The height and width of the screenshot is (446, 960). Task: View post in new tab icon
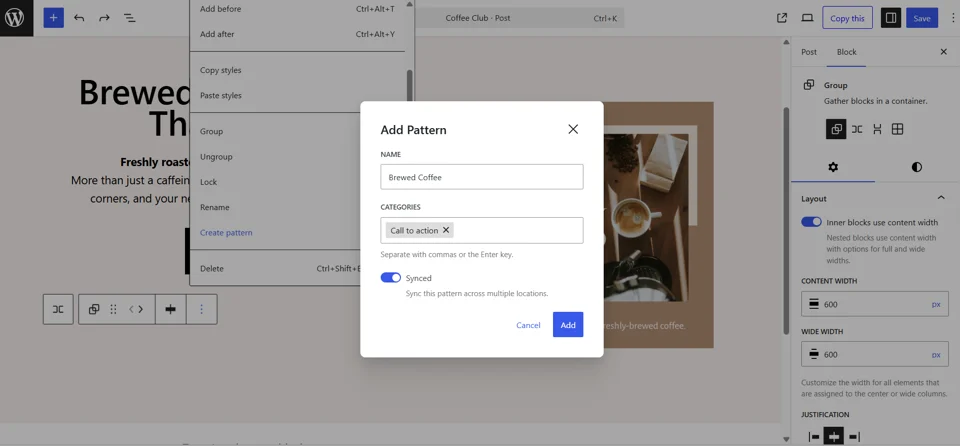tap(782, 18)
